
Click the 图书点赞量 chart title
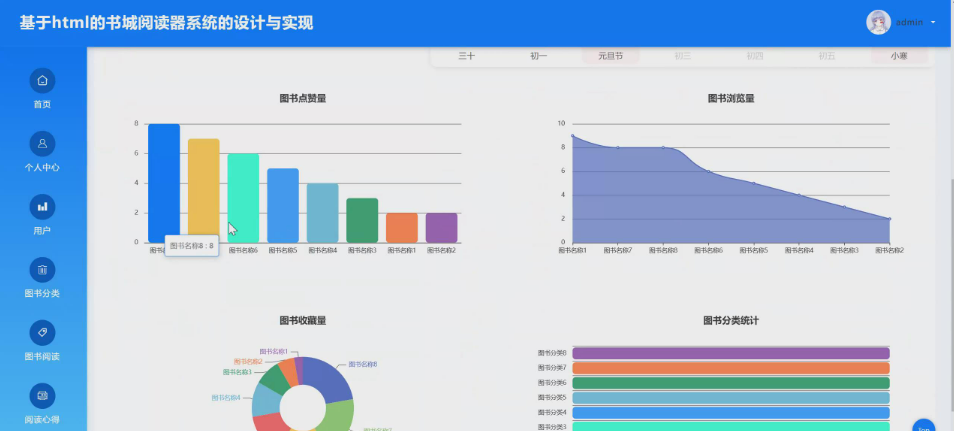click(x=302, y=99)
